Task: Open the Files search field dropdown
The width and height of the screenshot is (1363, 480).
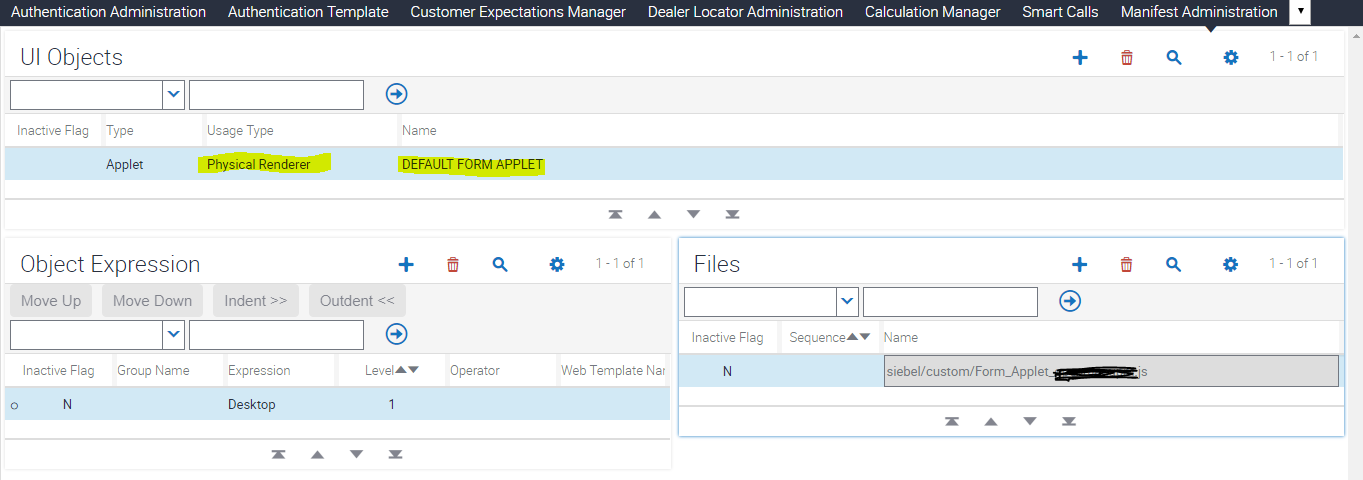Action: [848, 301]
